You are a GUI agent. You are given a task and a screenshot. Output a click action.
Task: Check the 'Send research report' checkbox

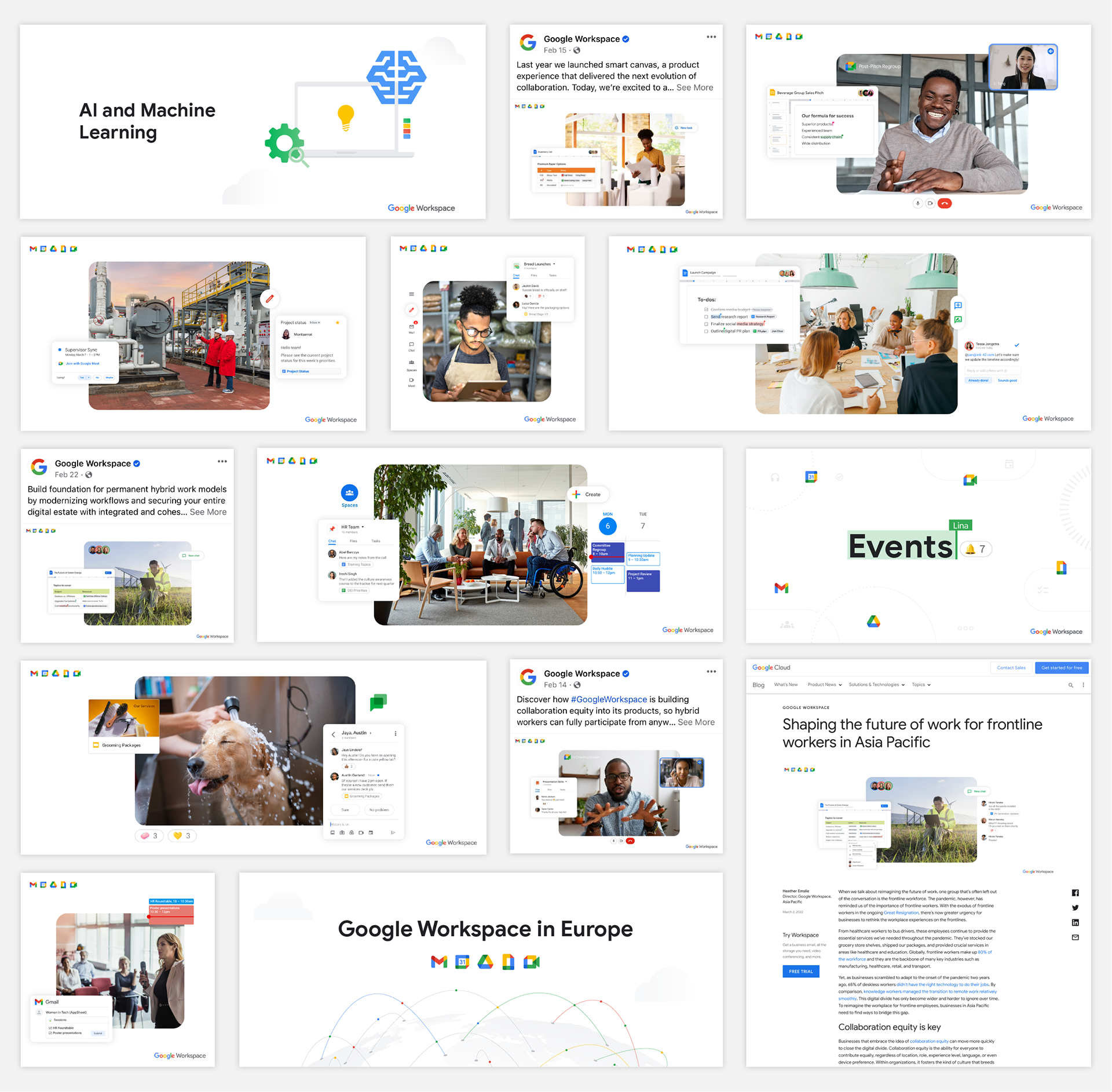click(706, 317)
